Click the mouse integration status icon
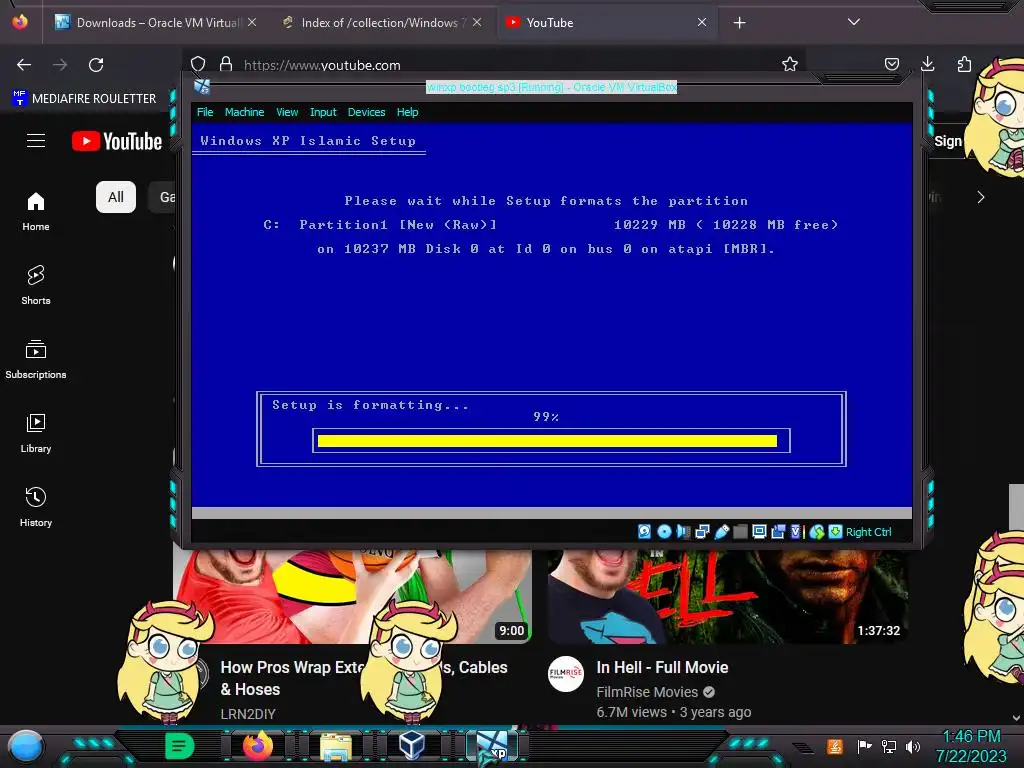Viewport: 1024px width, 768px height. [x=817, y=532]
